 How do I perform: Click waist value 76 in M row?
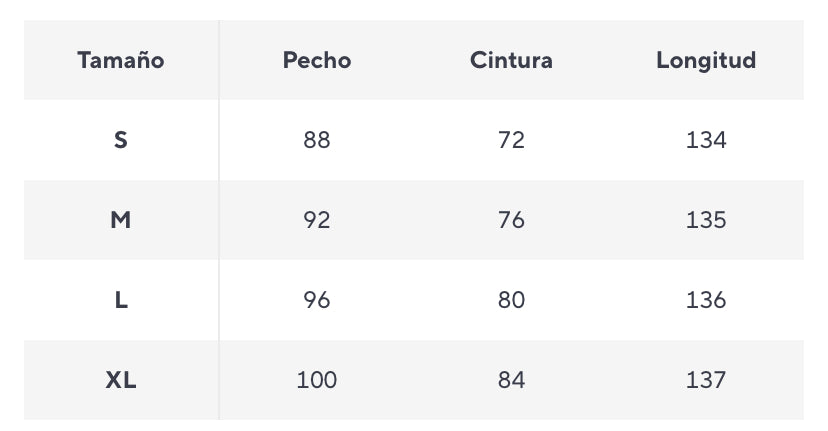[511, 220]
